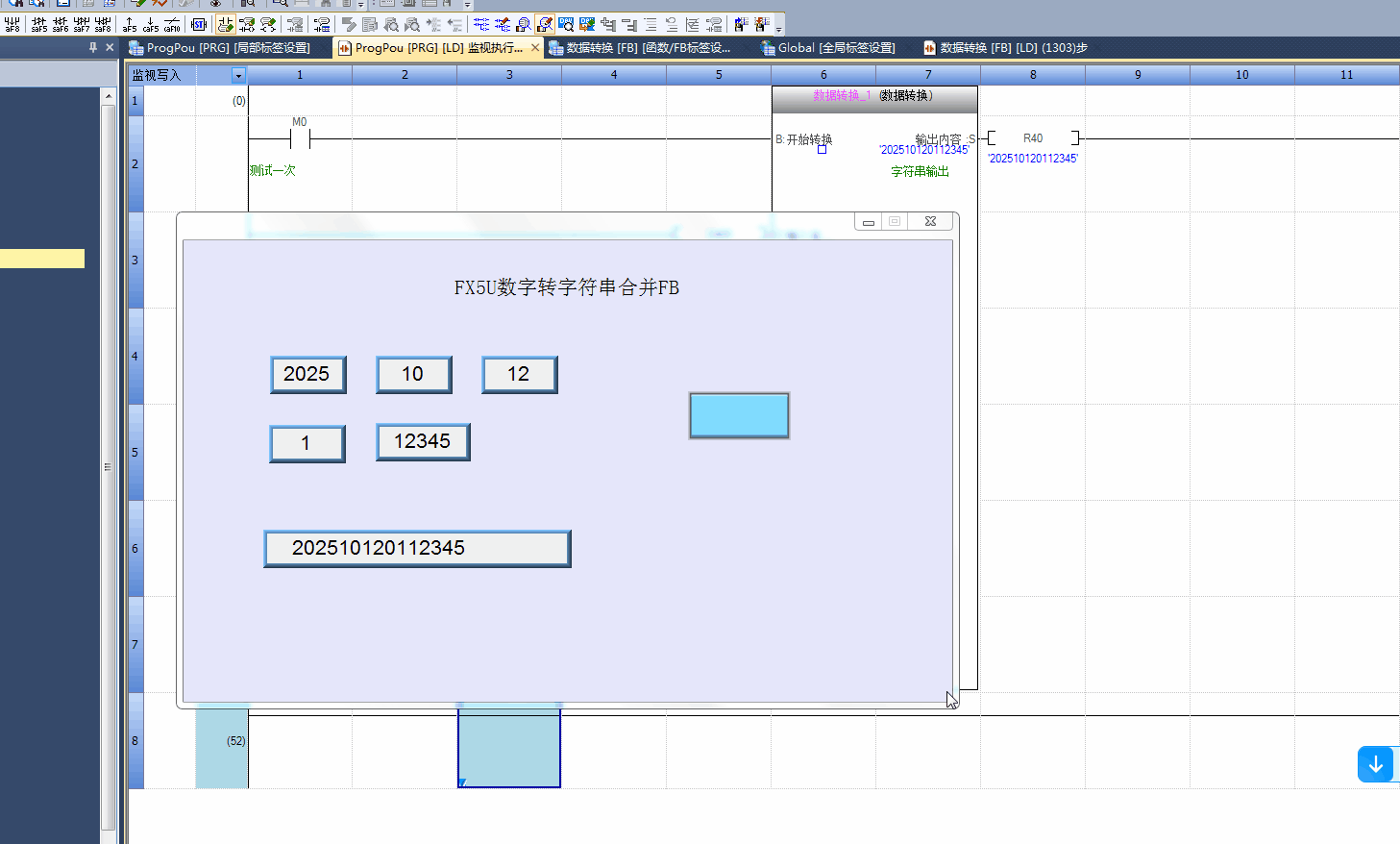Toggle the M0 contact in the ladder
Screen dimensions: 1400x844
coord(300,139)
